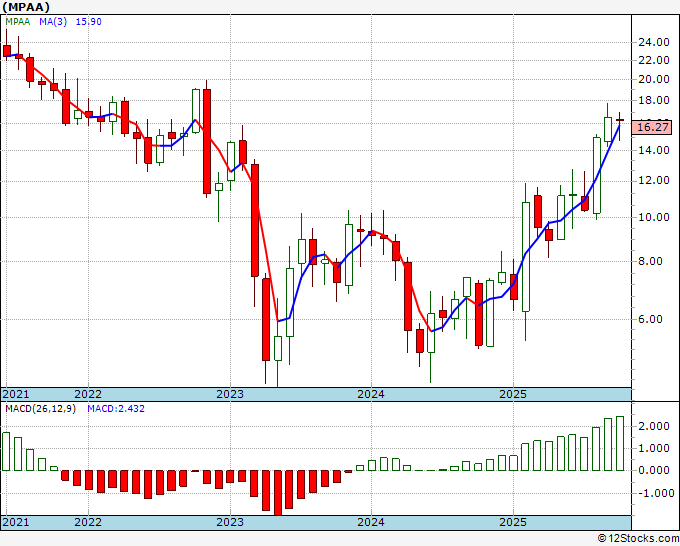Select 2024 on the price time axis

[371, 394]
